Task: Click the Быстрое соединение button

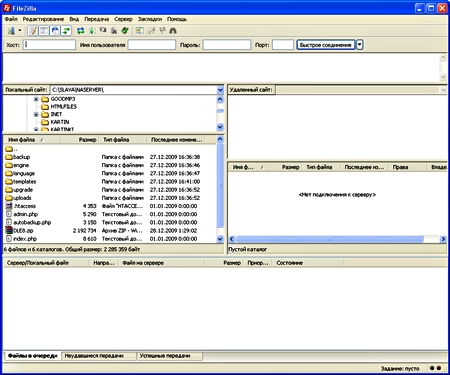Action: (x=326, y=45)
